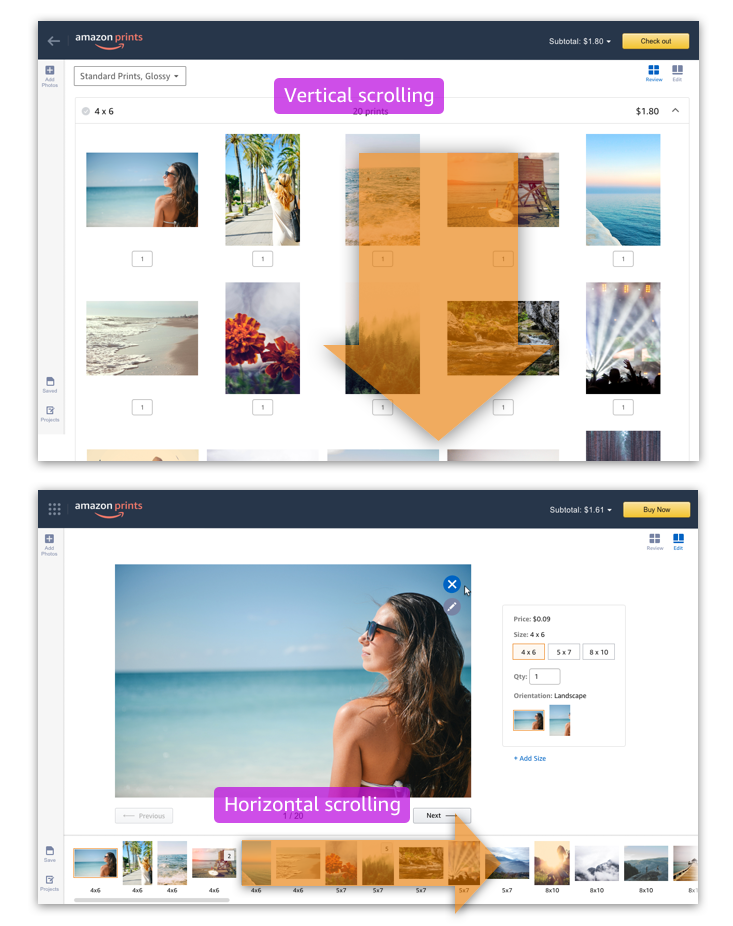
Task: Click quantity box under orange flowers photo
Action: coord(263,407)
